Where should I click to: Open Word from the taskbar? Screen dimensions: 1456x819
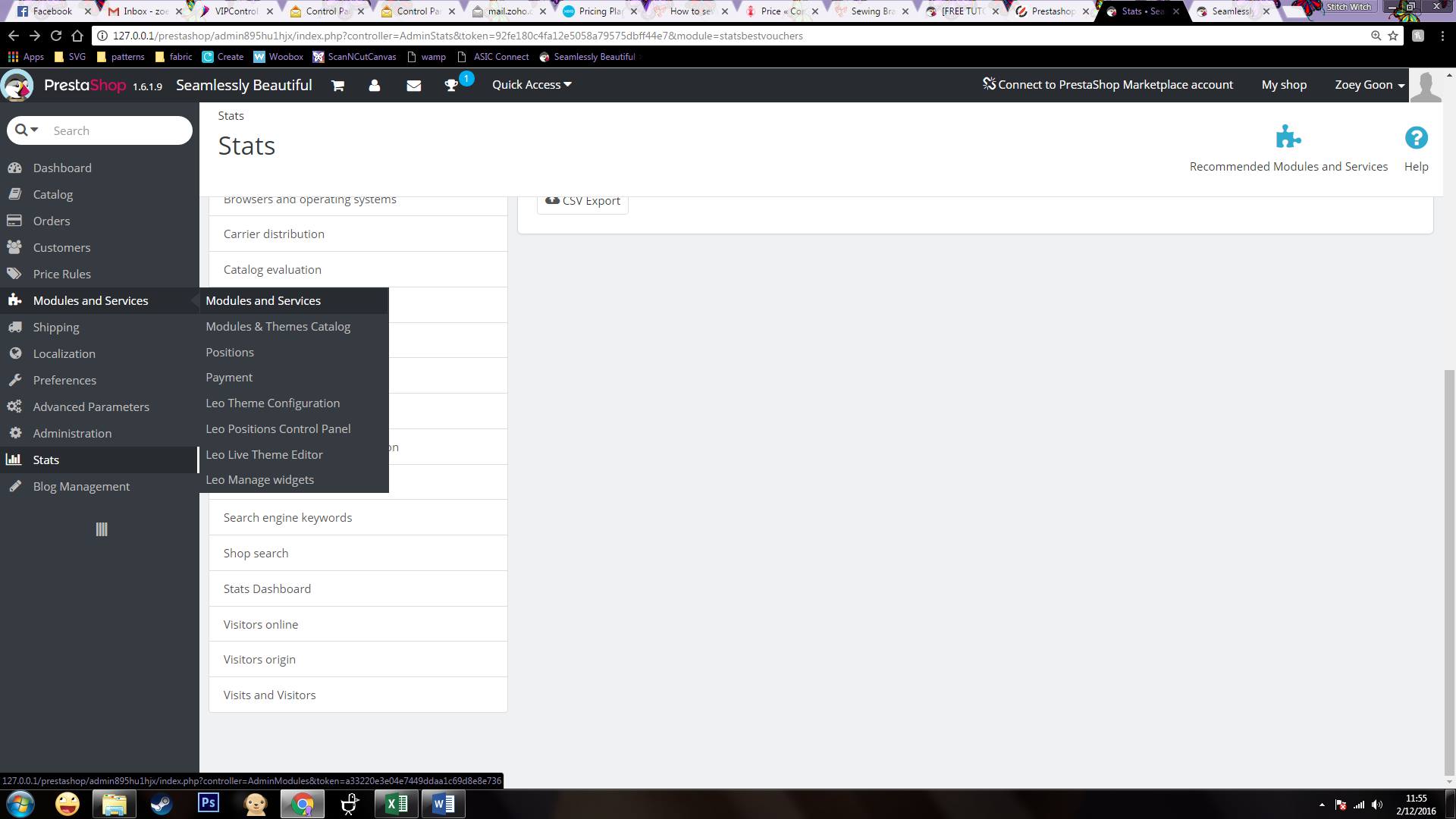point(444,803)
